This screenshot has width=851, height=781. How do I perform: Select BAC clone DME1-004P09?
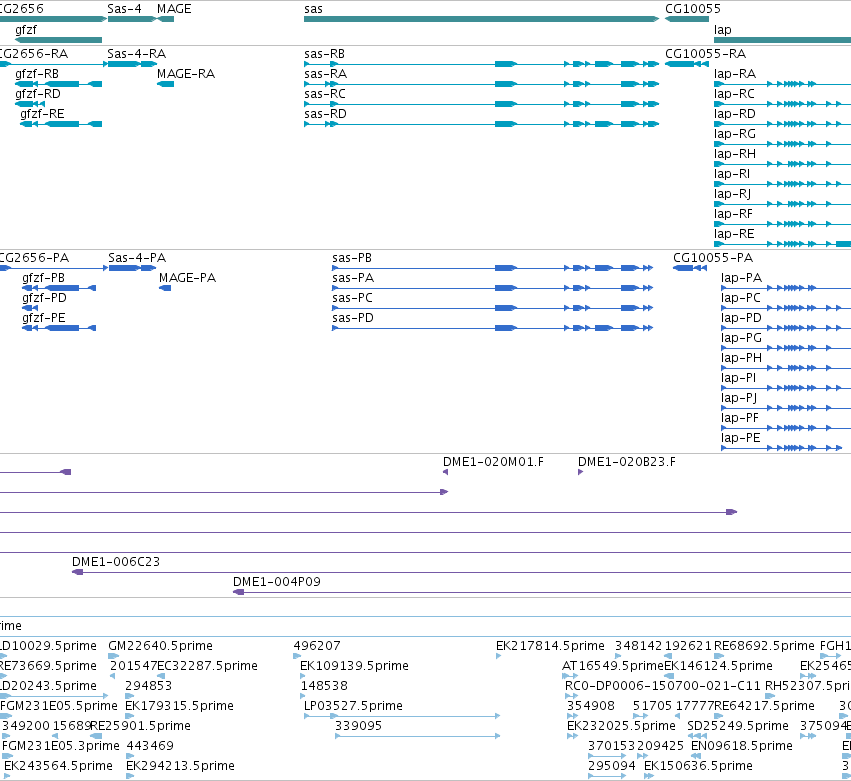click(x=542, y=592)
